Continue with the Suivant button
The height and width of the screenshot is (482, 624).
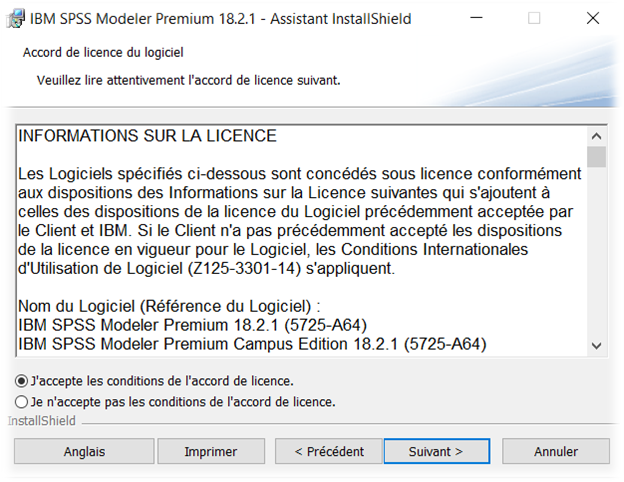pyautogui.click(x=436, y=451)
